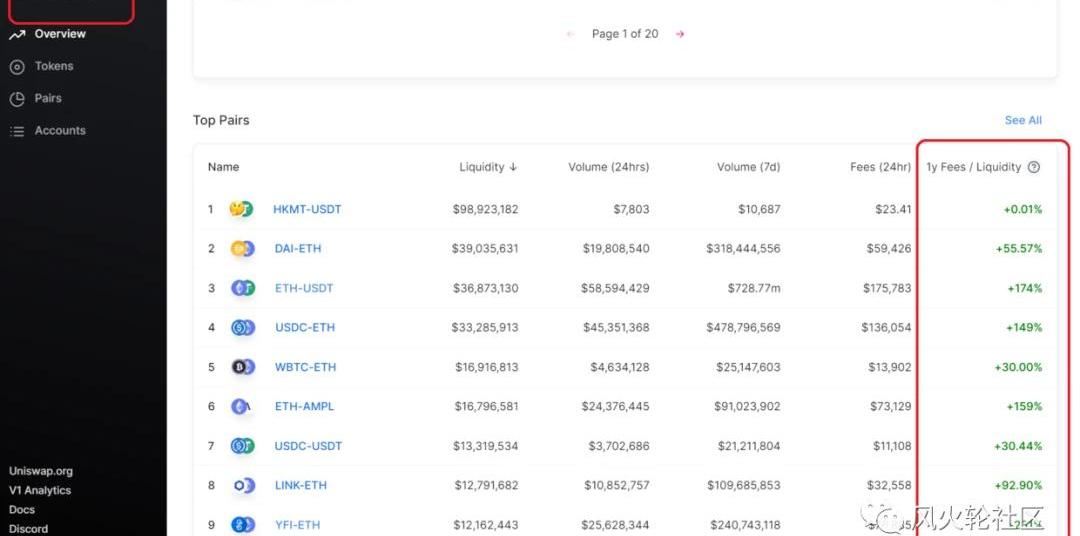
Task: Open the ETH-USDT pair link
Action: [x=304, y=288]
